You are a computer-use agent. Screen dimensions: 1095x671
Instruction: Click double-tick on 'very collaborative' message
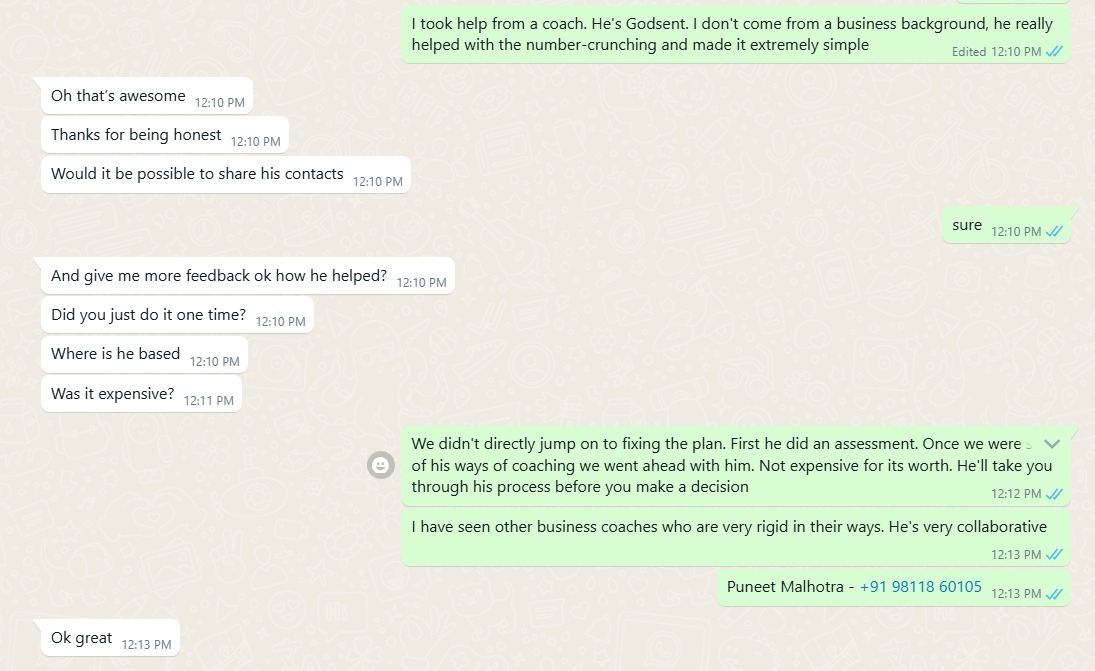coord(1054,555)
